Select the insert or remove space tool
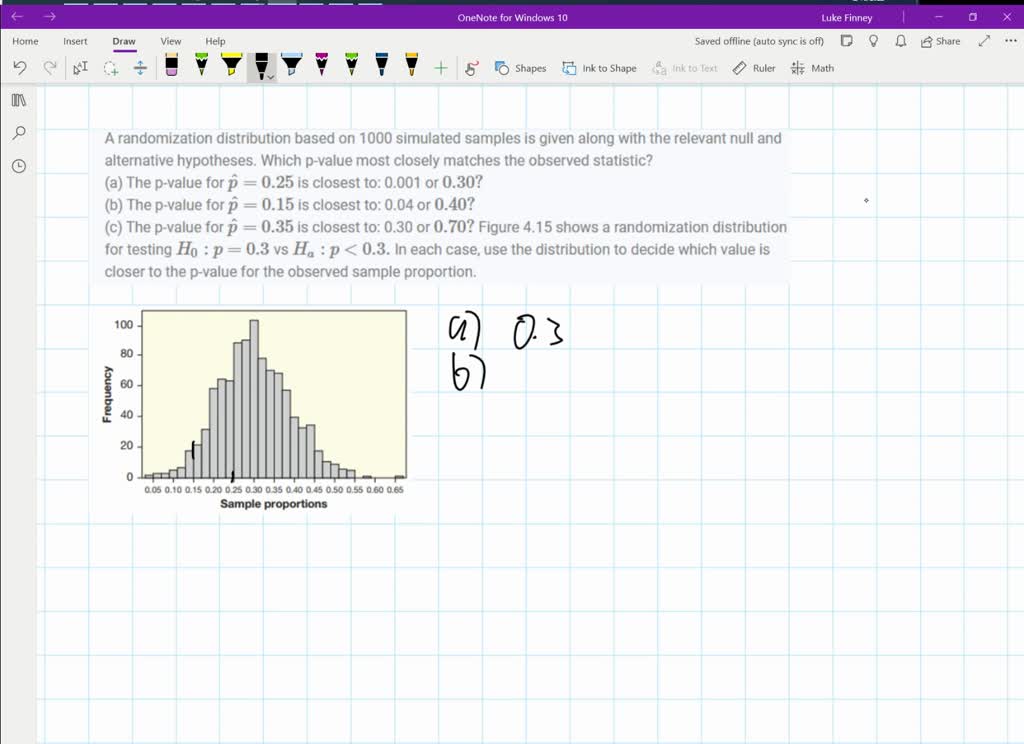Screen dimensions: 1024x744 tap(140, 68)
